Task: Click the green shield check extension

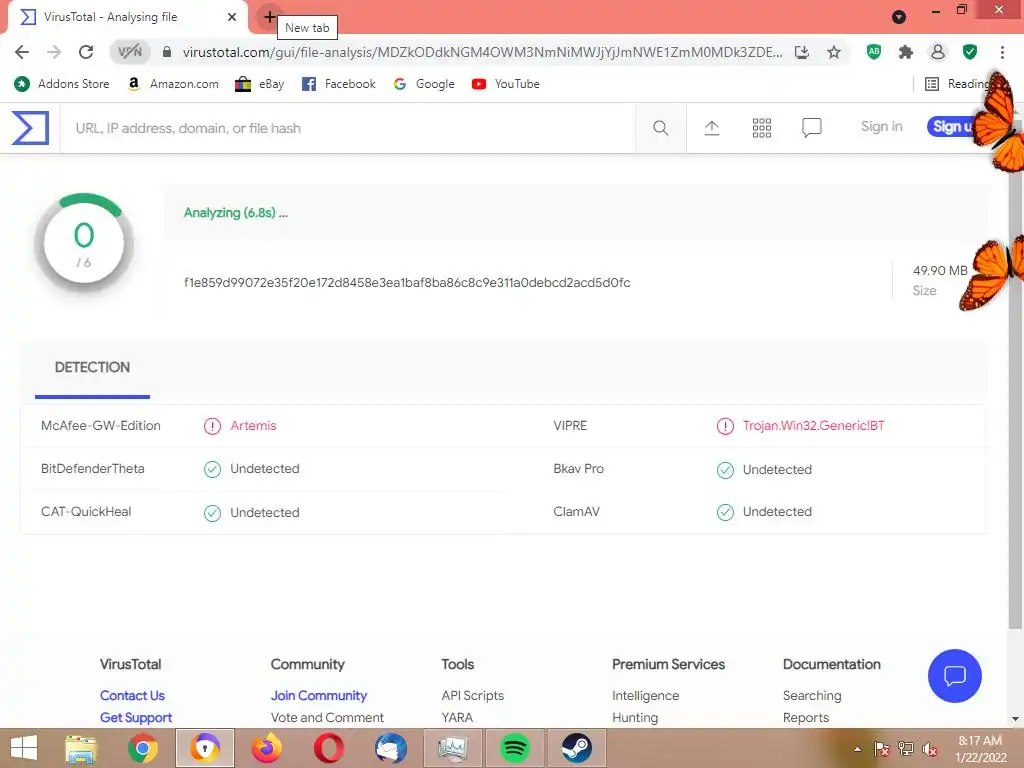Action: [x=970, y=52]
